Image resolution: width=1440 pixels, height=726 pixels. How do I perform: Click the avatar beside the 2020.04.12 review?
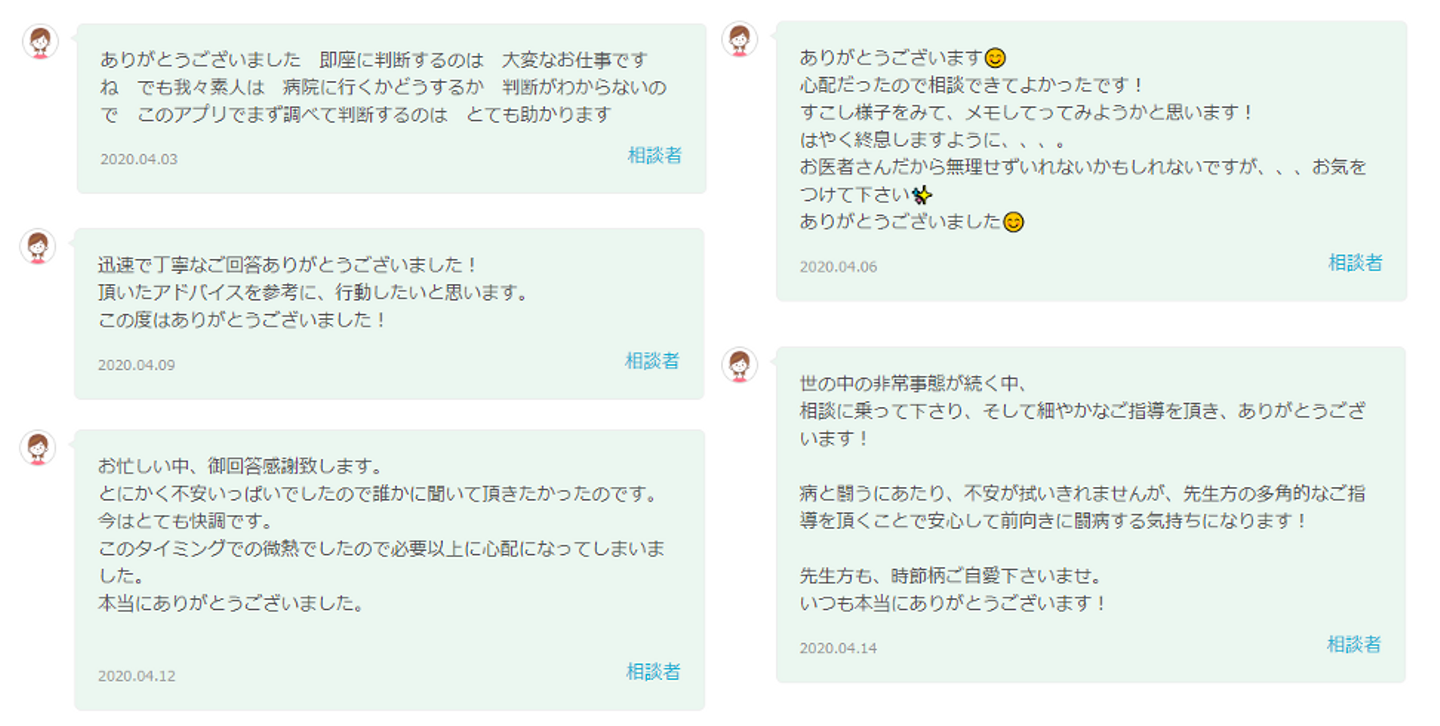coord(38,448)
